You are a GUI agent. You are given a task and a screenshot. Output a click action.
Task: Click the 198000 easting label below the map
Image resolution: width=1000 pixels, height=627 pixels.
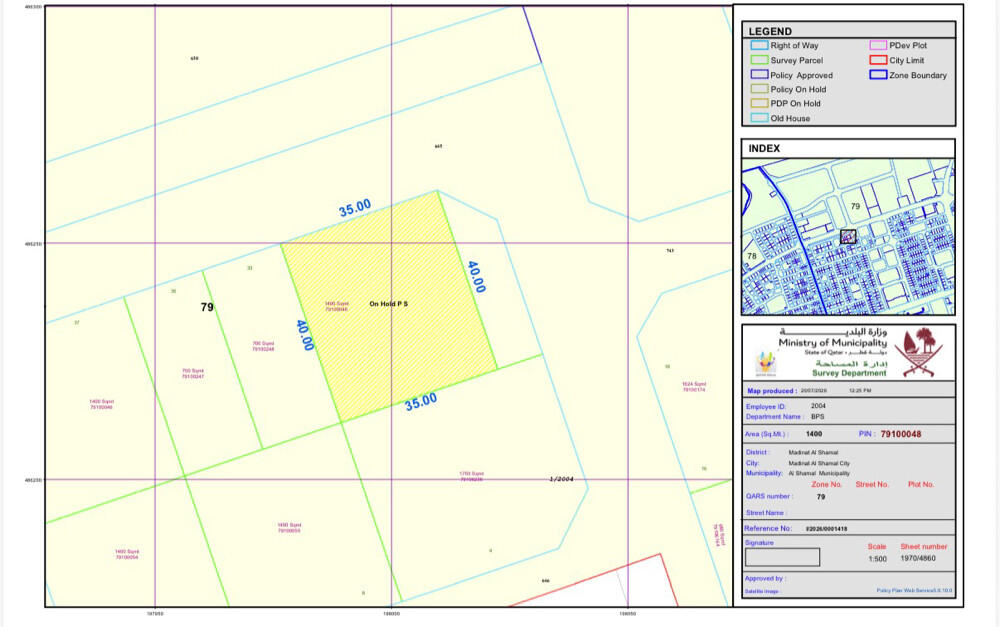coord(392,614)
